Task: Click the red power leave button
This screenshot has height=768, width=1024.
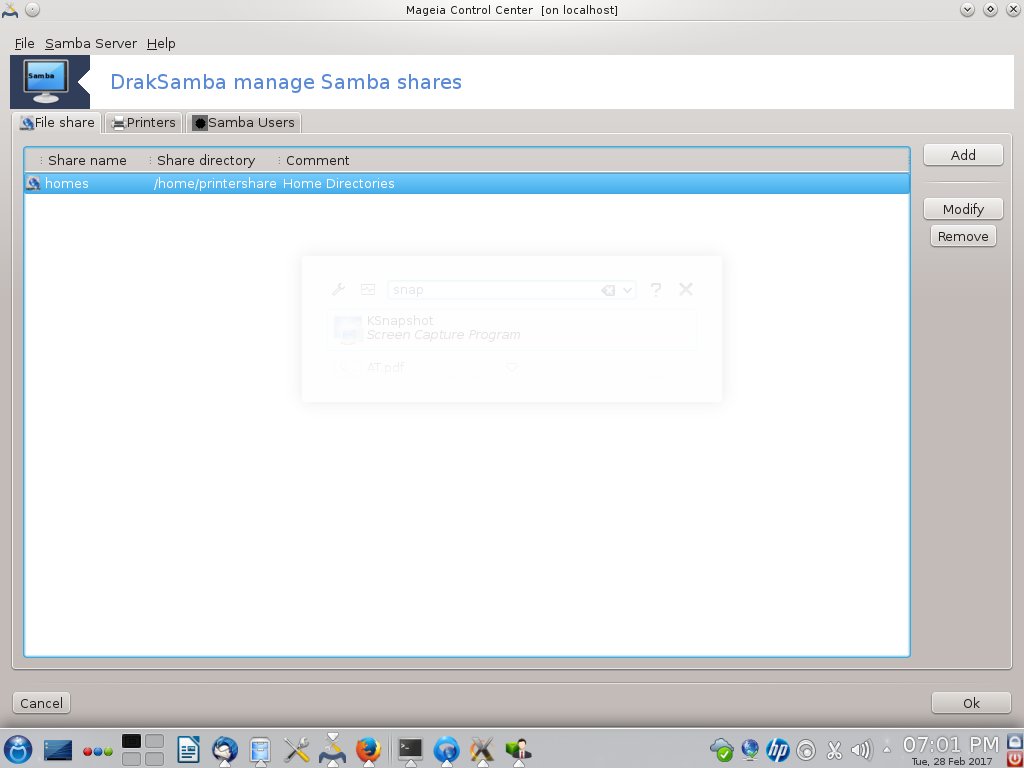Action: coord(1016,759)
